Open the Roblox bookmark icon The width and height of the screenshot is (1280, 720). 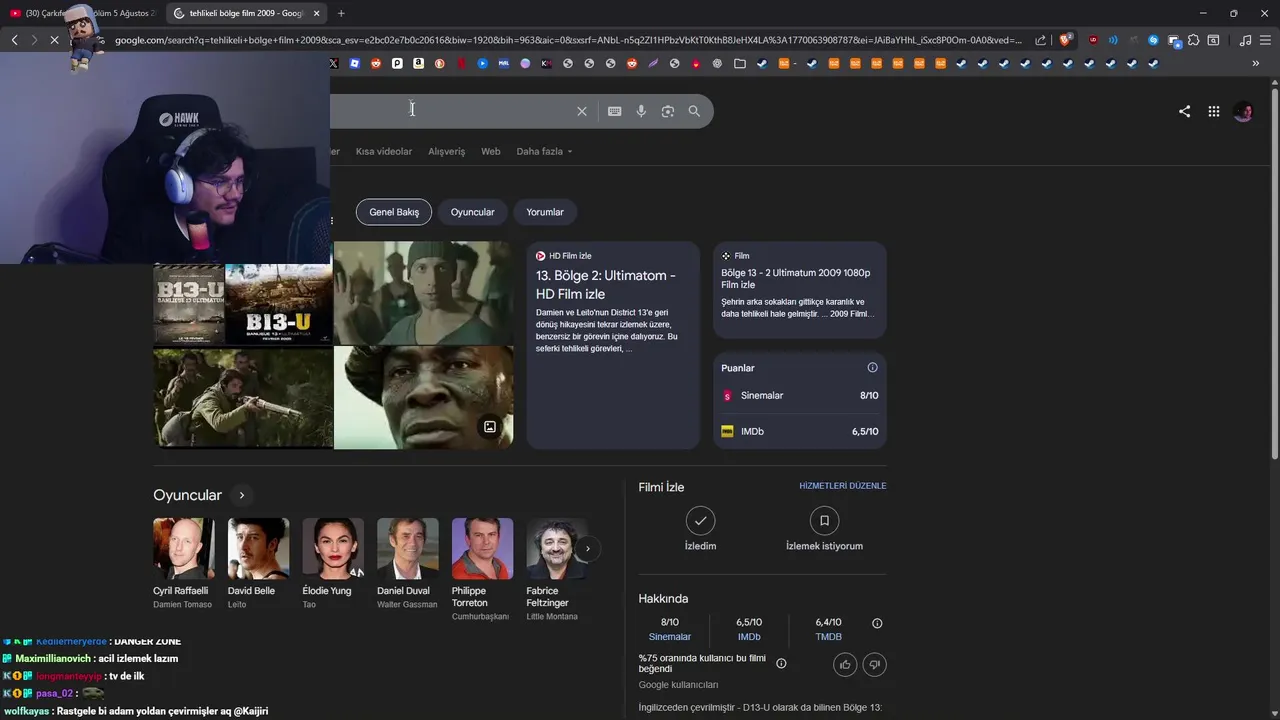click(354, 63)
